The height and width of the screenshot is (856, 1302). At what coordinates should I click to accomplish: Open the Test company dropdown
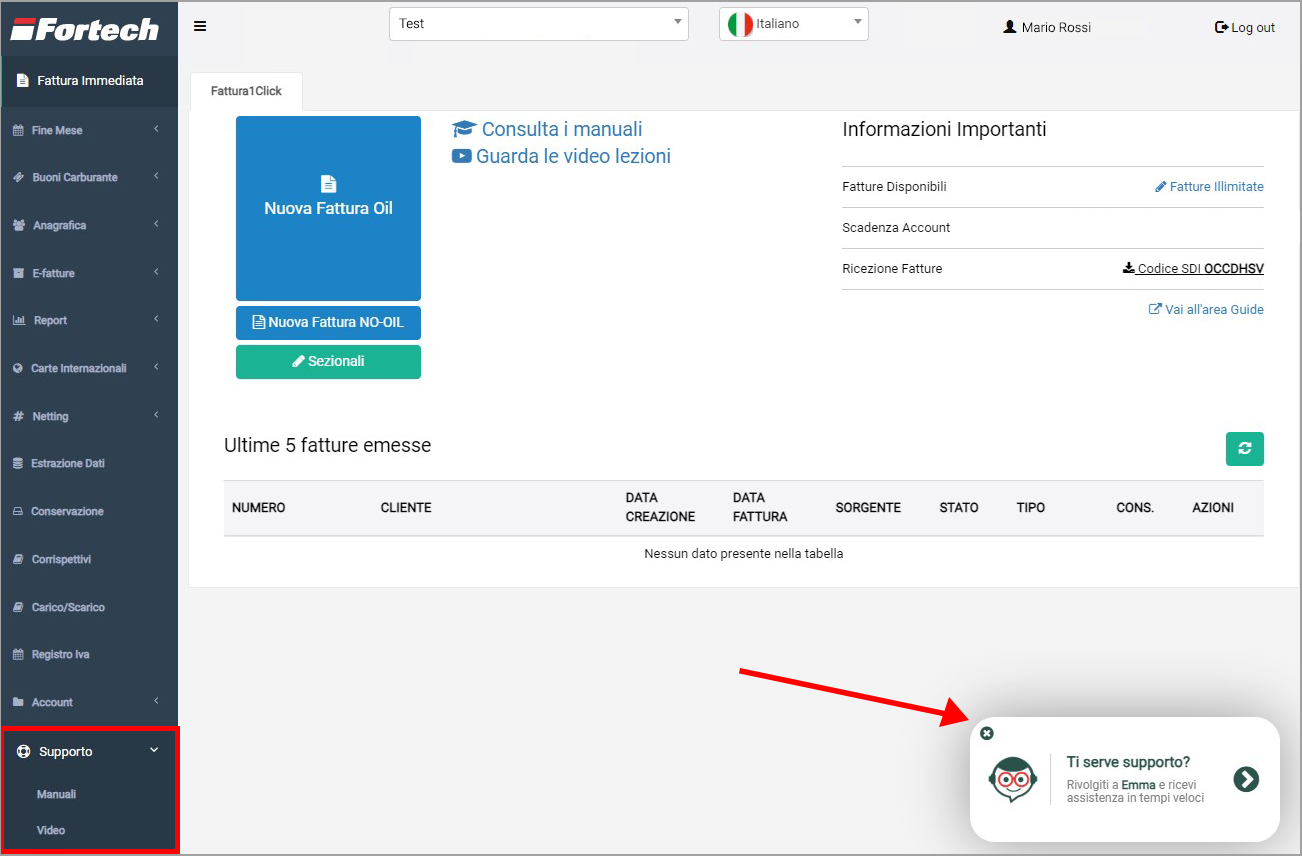(x=538, y=24)
